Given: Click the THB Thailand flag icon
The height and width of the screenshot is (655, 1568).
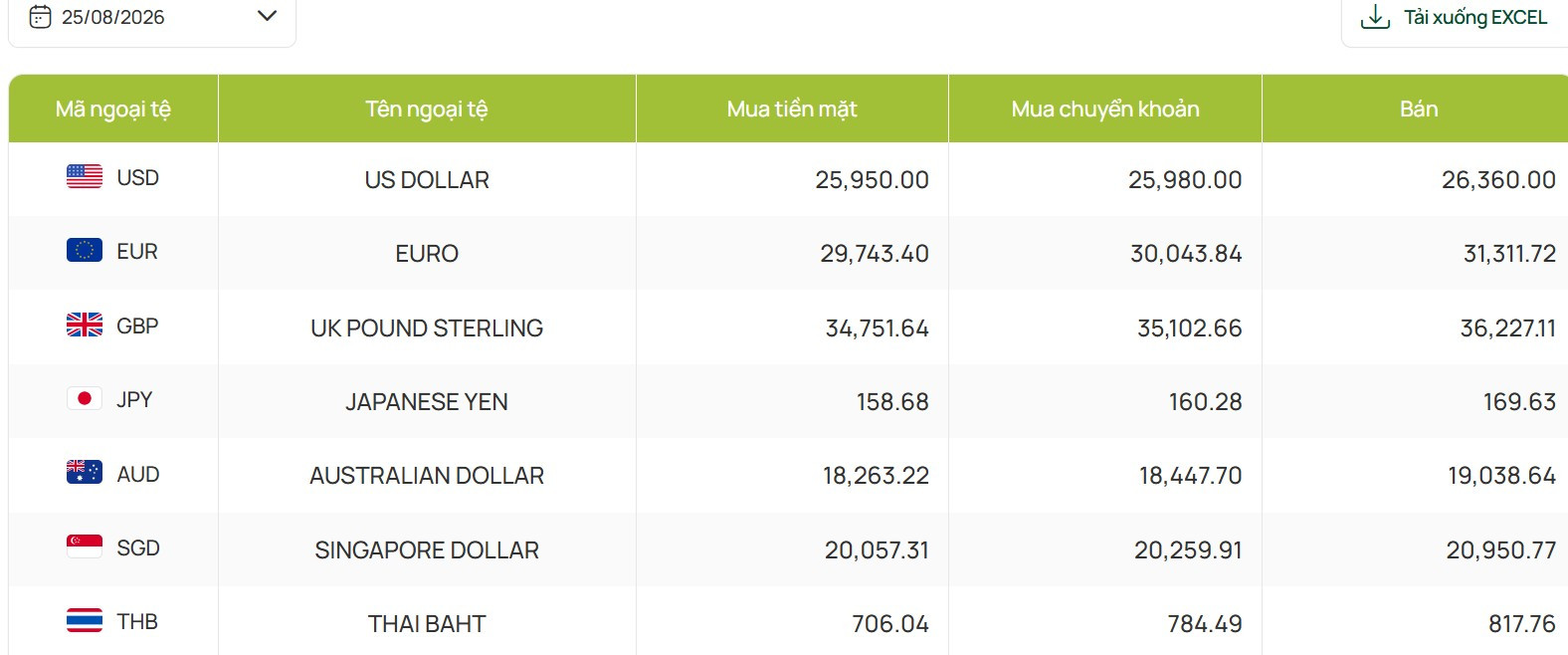Looking at the screenshot, I should 85,620.
